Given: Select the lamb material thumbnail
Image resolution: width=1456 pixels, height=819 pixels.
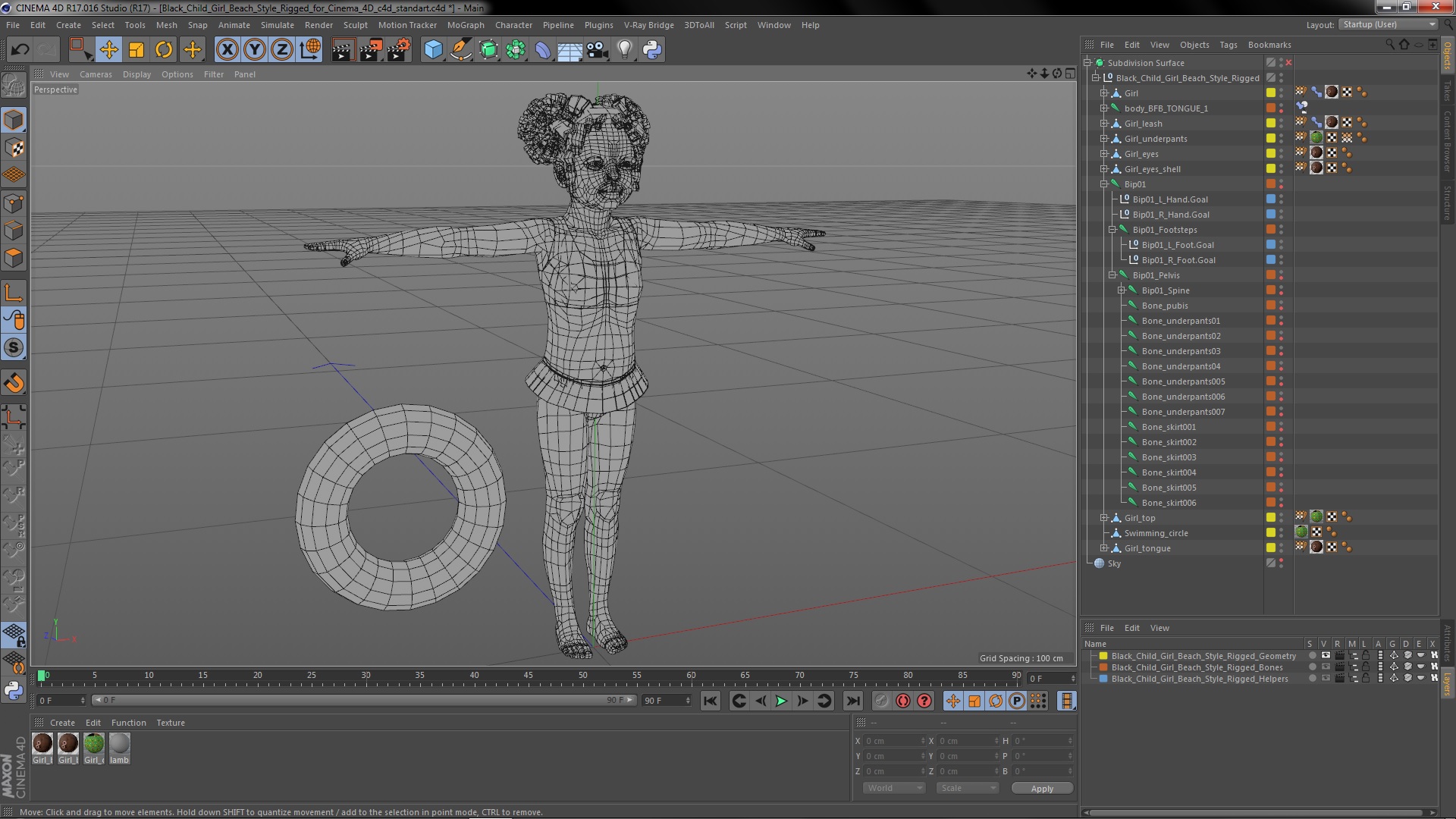Looking at the screenshot, I should tap(119, 748).
